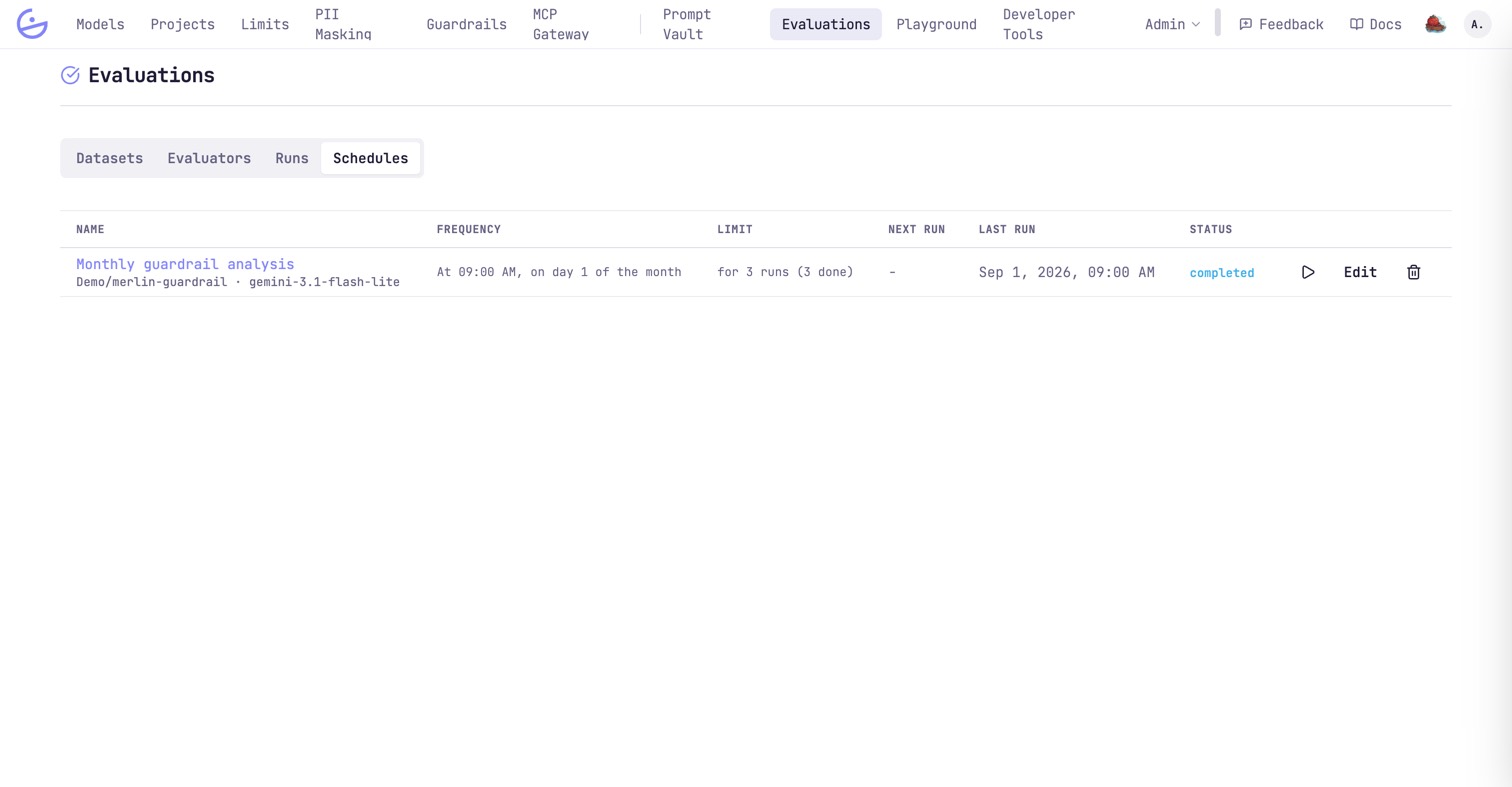Click the FREQUENCY column header
Viewport: 1512px width, 787px height.
[x=468, y=229]
